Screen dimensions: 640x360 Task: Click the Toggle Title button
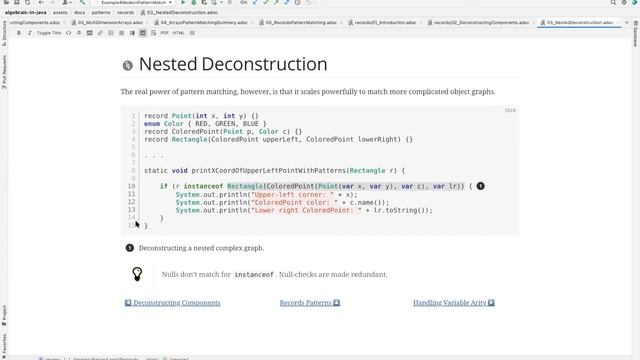point(49,33)
